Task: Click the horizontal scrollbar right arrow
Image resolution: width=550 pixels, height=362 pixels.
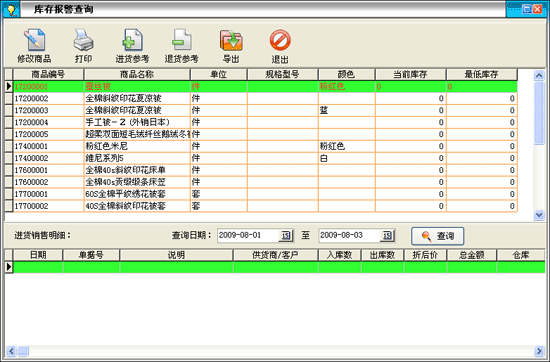Action: (539, 351)
